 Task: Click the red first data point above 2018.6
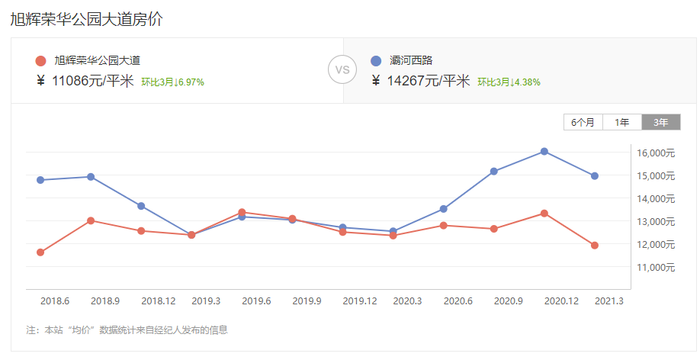[x=41, y=252]
